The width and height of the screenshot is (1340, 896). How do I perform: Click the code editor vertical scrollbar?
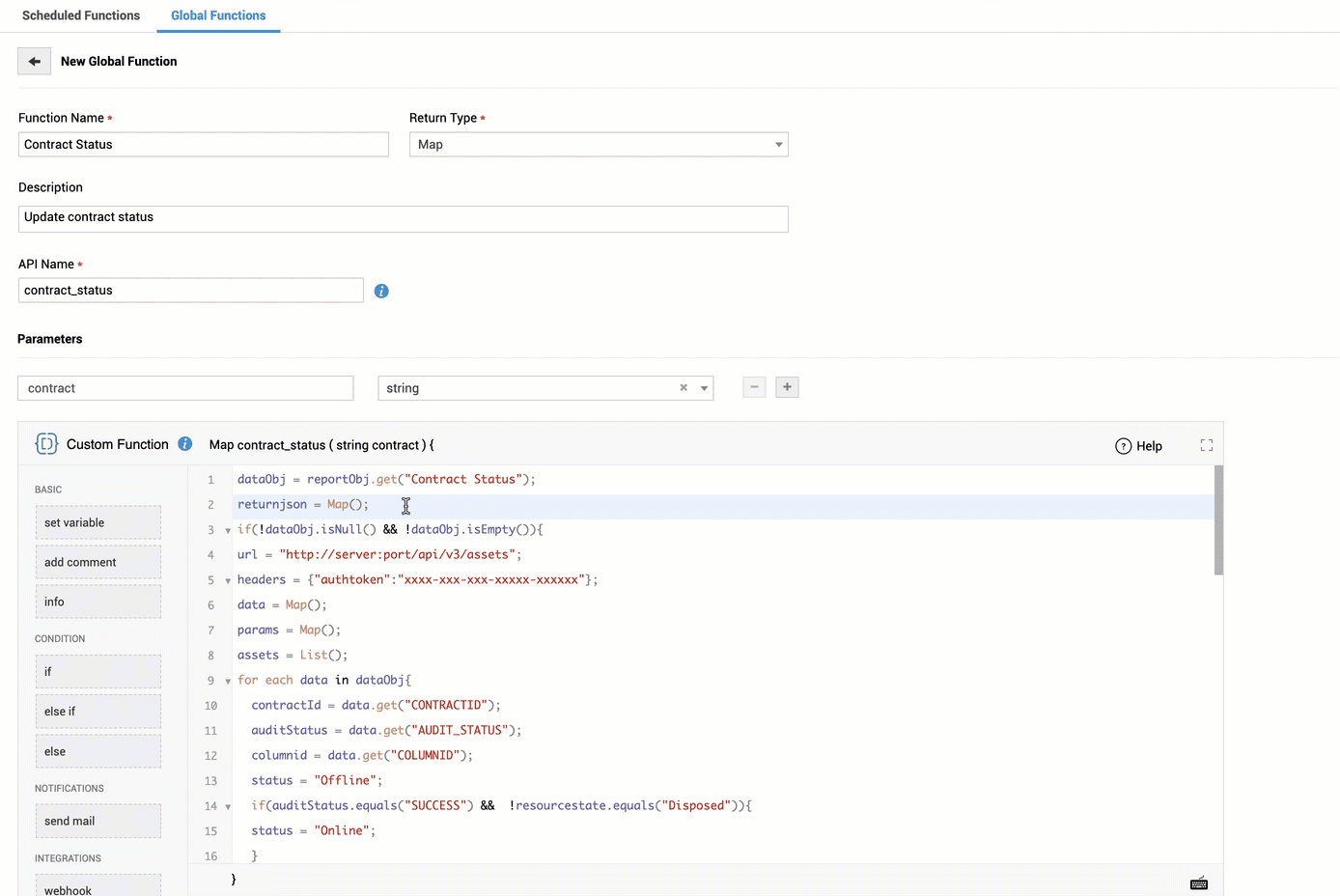point(1218,521)
